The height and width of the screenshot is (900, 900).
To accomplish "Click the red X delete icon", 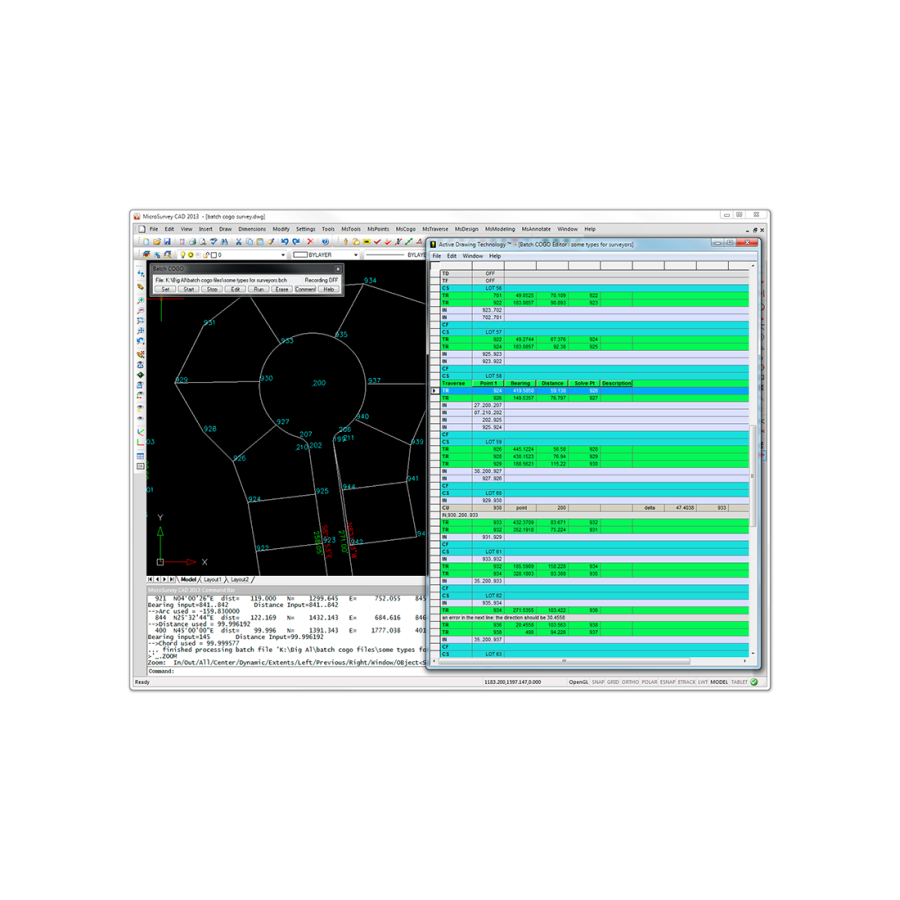I will click(310, 242).
